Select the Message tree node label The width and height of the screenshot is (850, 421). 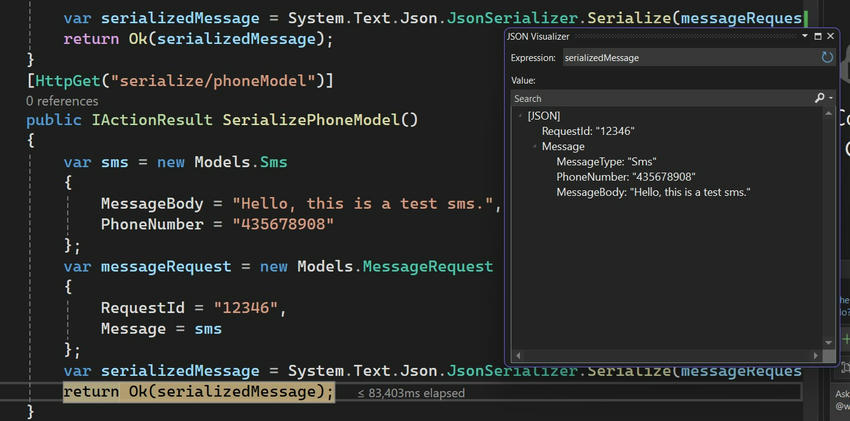(x=563, y=146)
